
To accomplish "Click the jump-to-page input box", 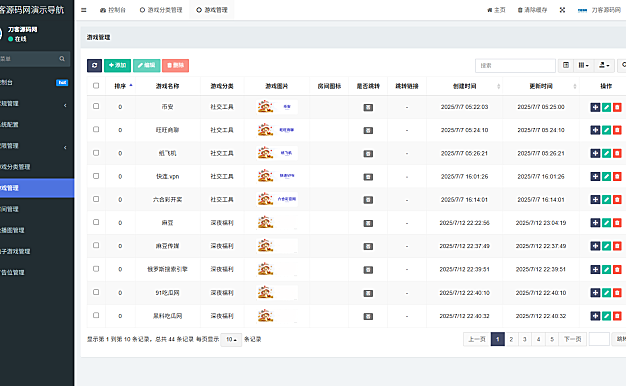I will (x=599, y=339).
